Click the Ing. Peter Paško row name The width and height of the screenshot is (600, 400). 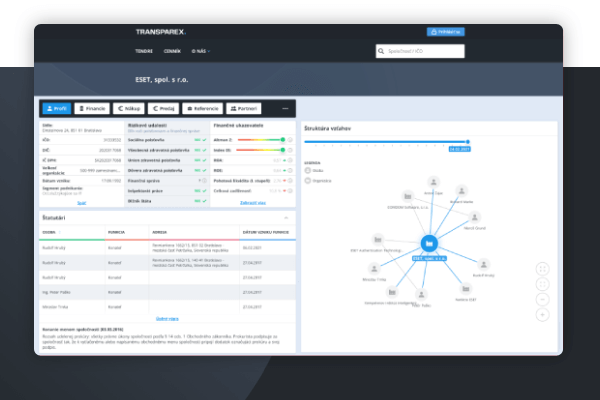point(56,292)
